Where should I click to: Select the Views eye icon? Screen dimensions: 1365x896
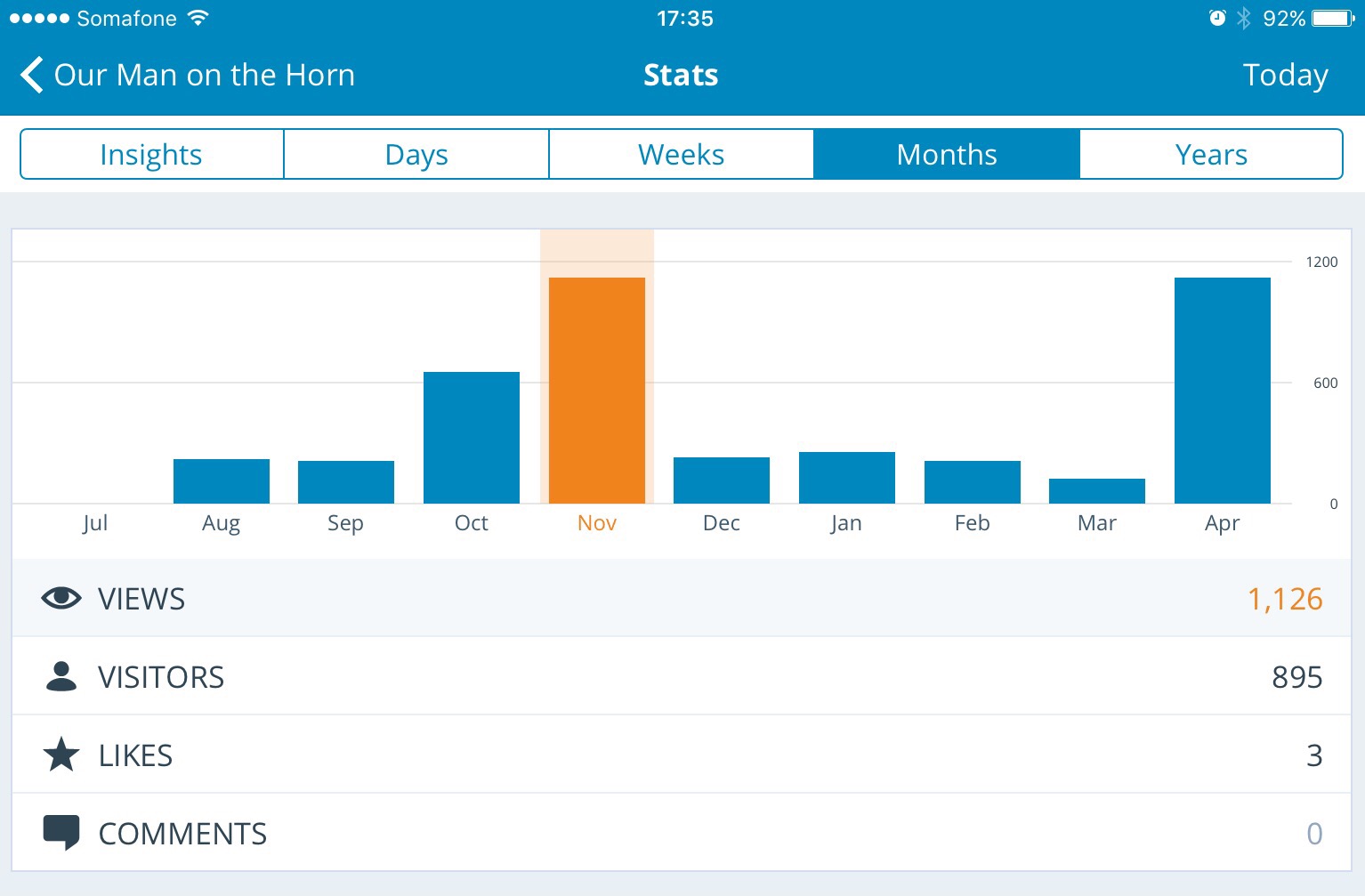[61, 598]
